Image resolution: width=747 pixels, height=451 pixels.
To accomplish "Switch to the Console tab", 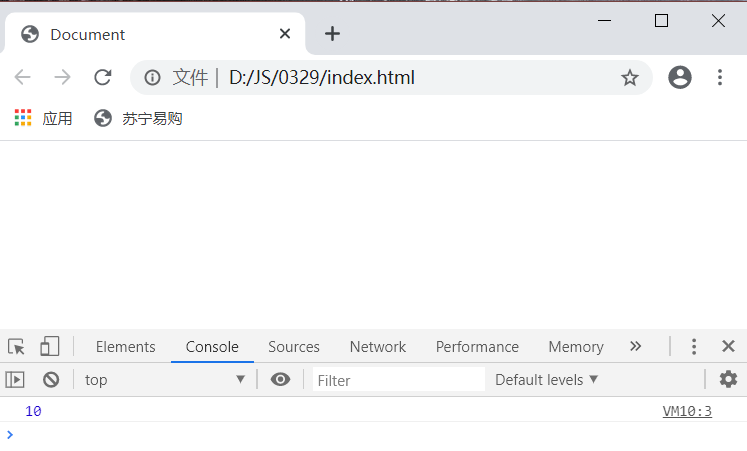I will tap(212, 347).
